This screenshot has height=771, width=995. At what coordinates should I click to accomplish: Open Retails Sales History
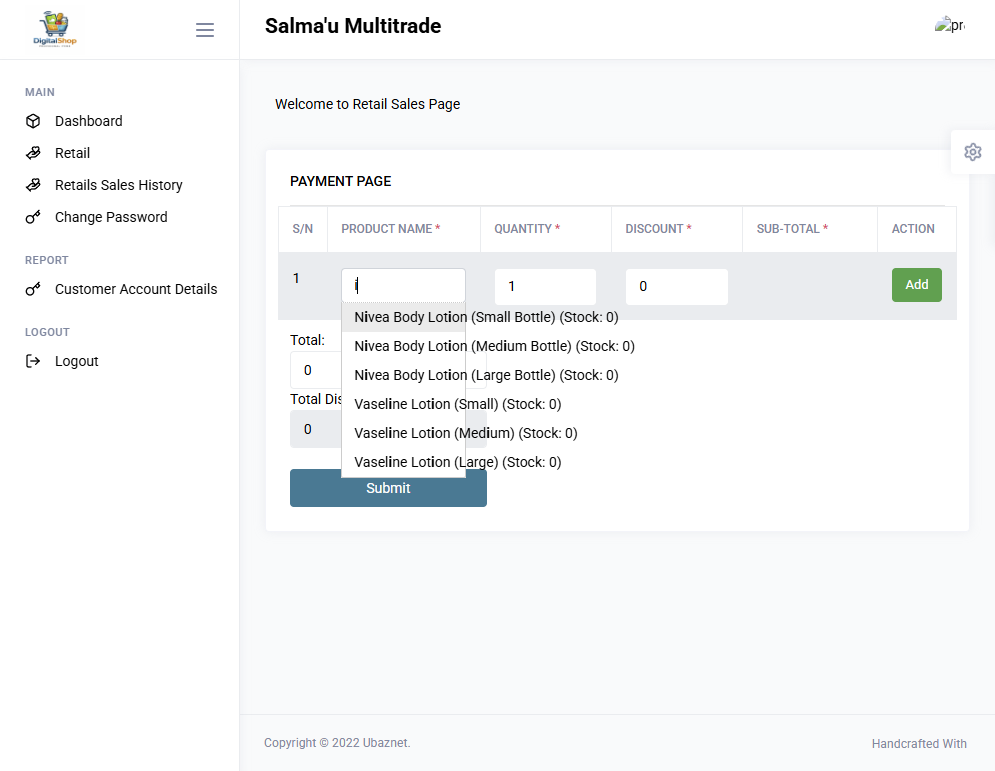(119, 185)
